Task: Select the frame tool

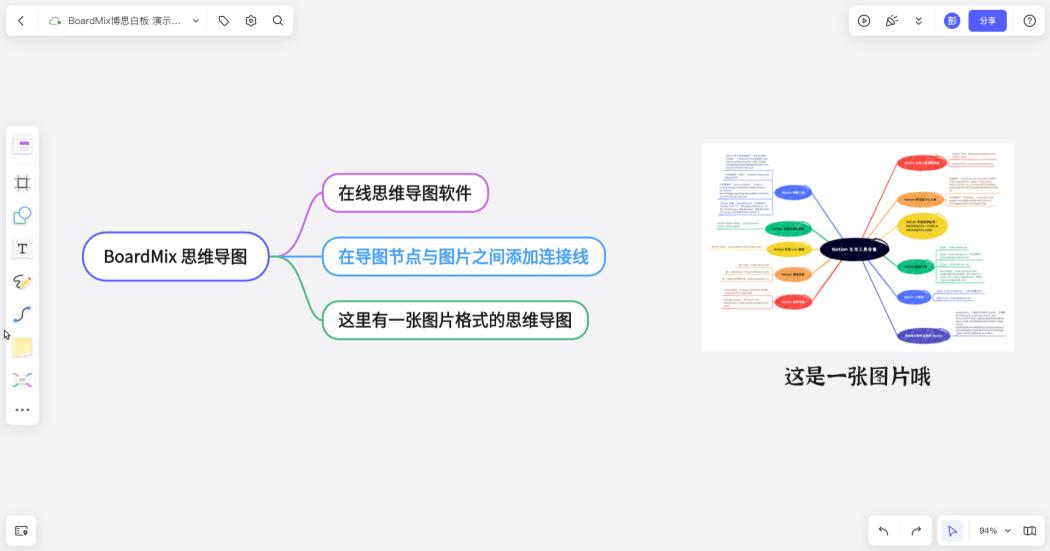Action: (22, 183)
